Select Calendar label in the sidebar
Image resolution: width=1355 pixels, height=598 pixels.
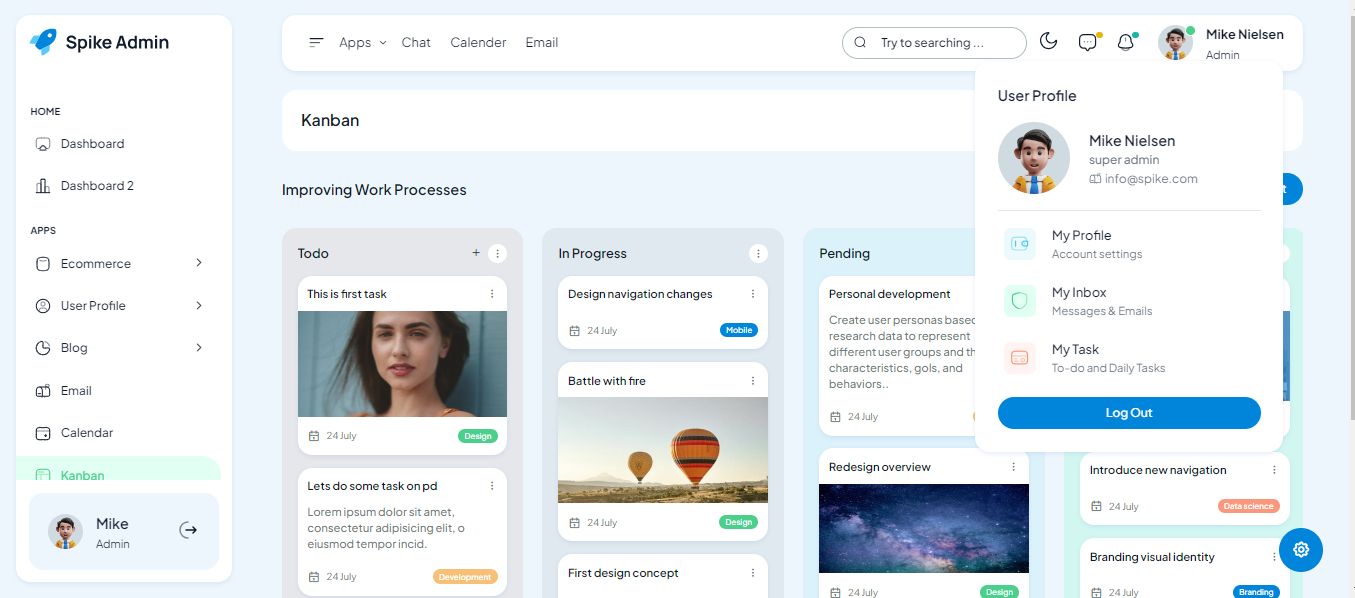tap(87, 433)
